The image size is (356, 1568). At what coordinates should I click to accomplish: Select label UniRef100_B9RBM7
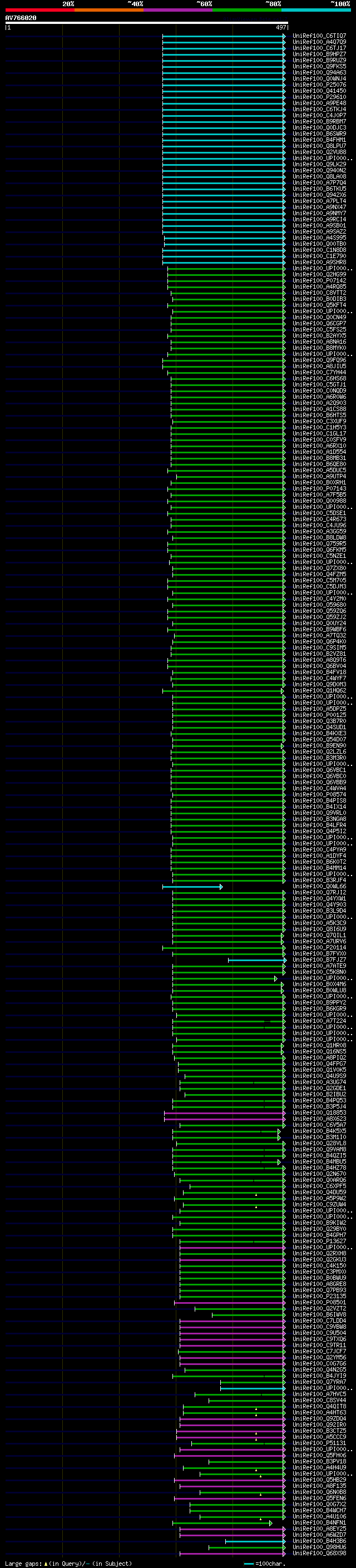coord(319,122)
